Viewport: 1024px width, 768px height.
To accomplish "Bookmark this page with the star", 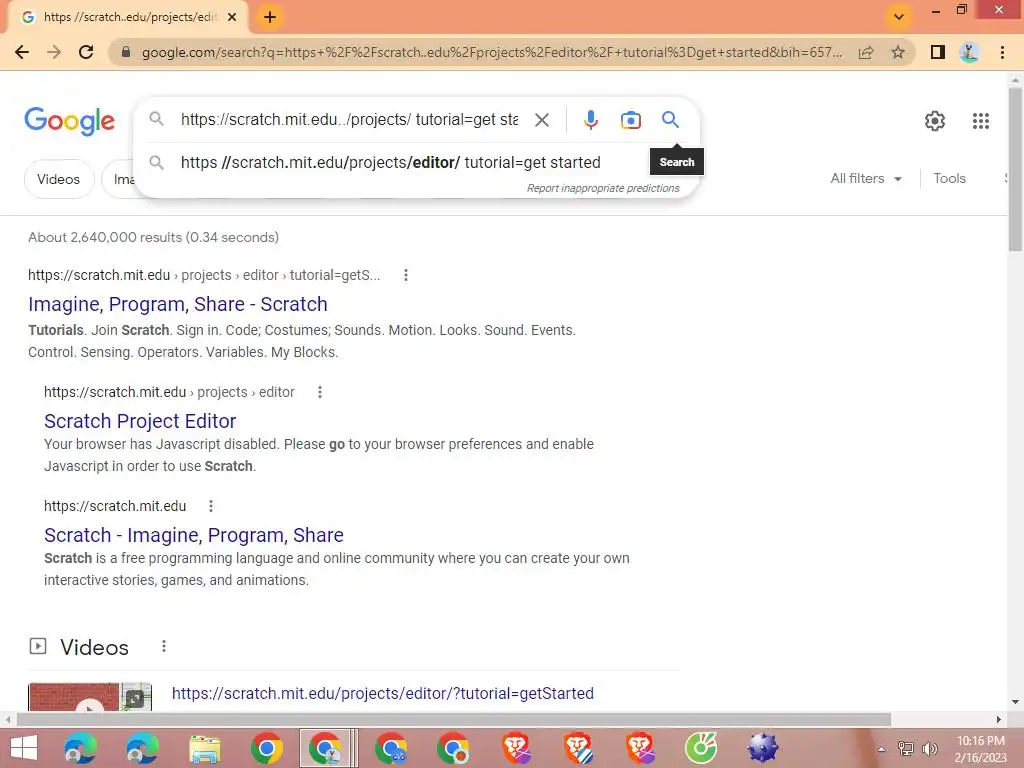I will coord(898,52).
